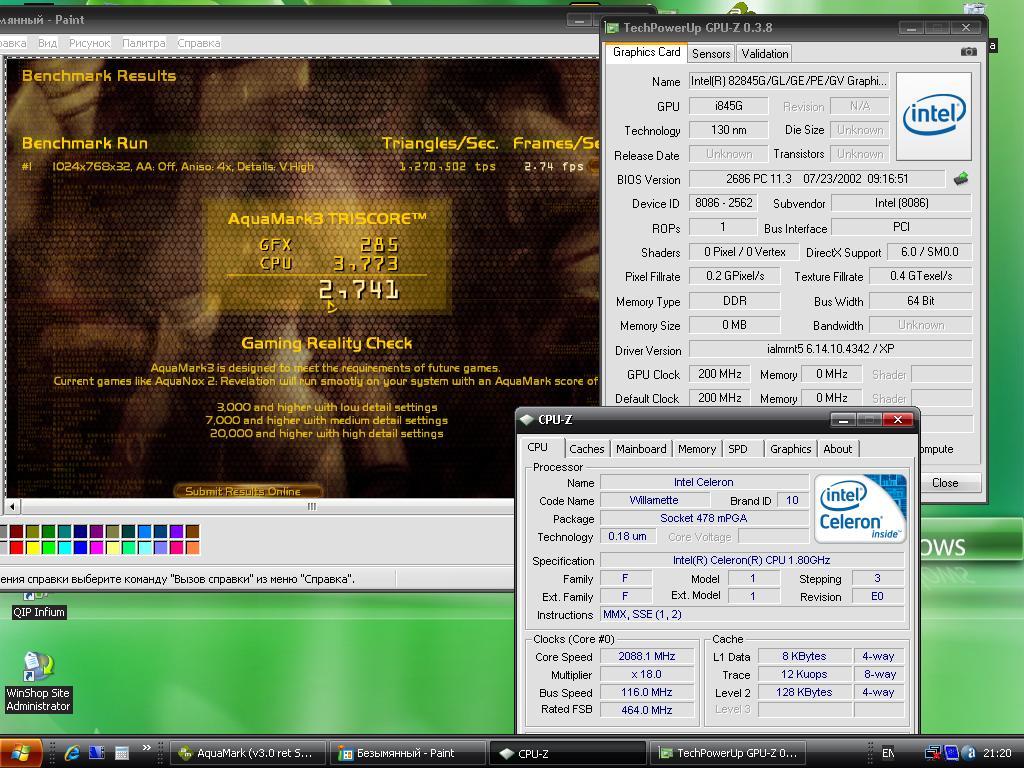Click the Intel logo in GPU-Z

click(x=933, y=116)
